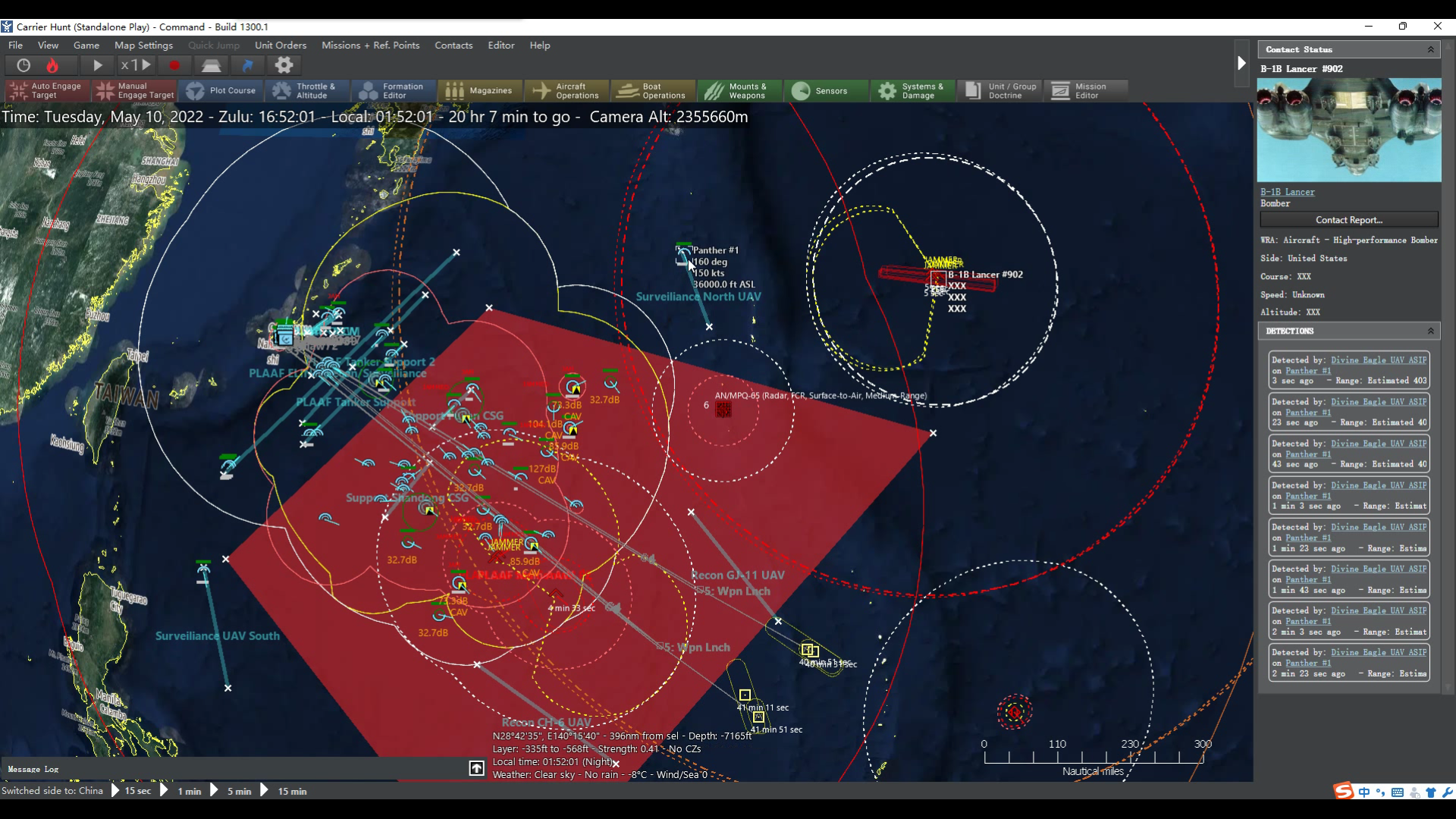Open the settings gear in the toolbar

[284, 65]
